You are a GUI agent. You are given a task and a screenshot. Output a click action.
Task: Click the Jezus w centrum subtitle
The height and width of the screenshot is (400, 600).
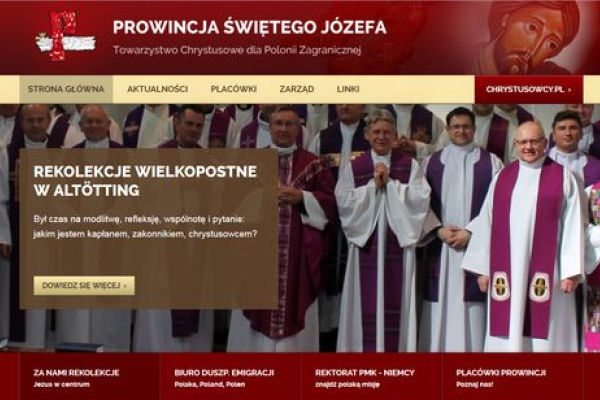[x=61, y=384]
